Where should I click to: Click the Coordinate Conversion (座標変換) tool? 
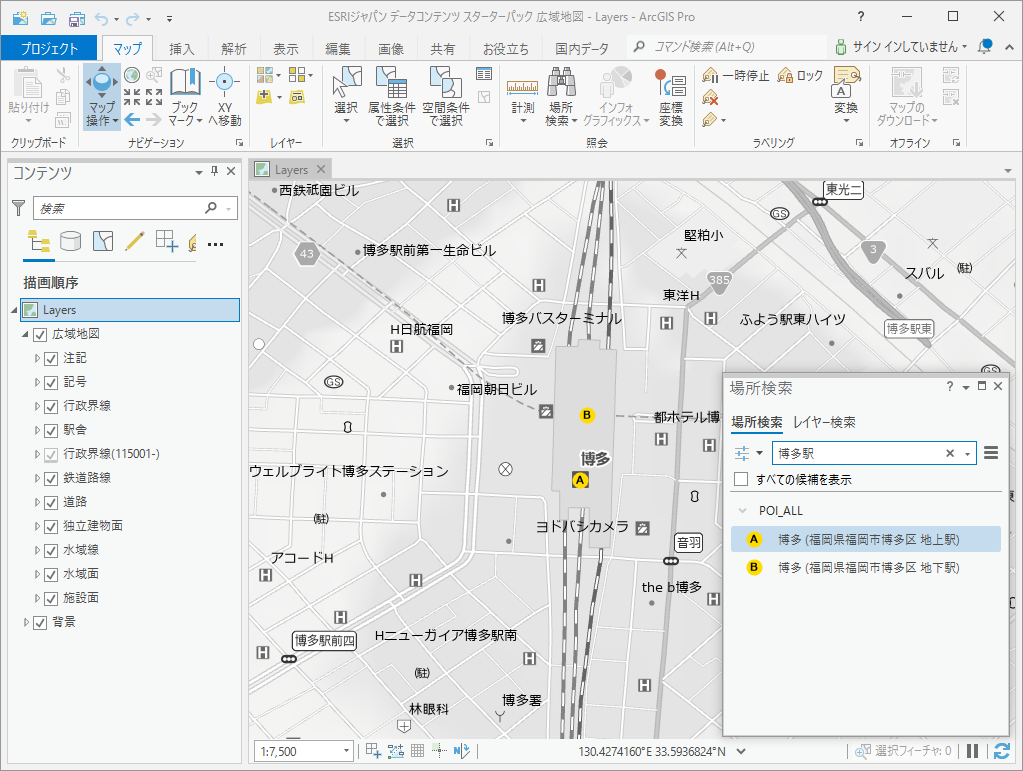coord(671,97)
